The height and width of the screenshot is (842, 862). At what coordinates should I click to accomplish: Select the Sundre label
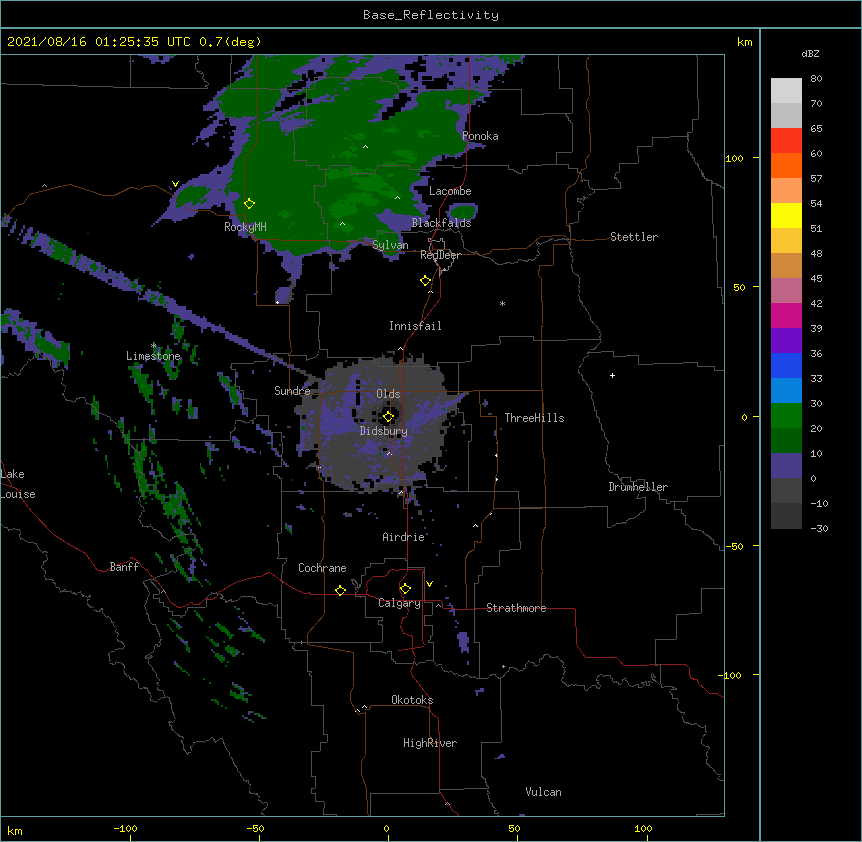tap(292, 391)
